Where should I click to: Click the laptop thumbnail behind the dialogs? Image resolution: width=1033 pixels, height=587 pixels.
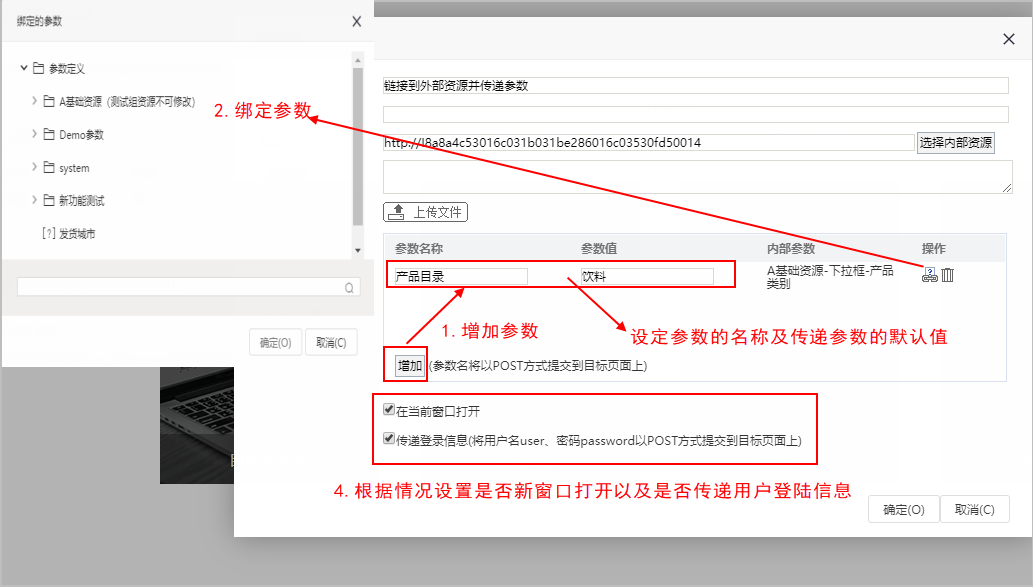click(197, 425)
